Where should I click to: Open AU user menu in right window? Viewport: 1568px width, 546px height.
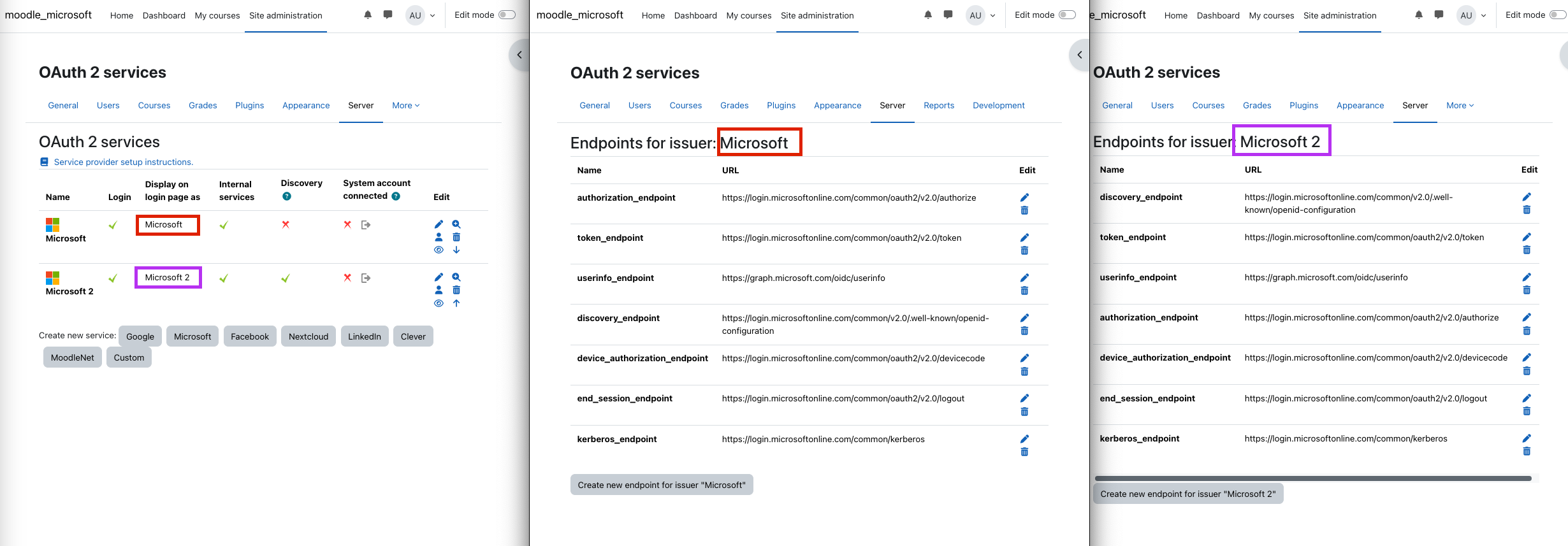(1471, 15)
